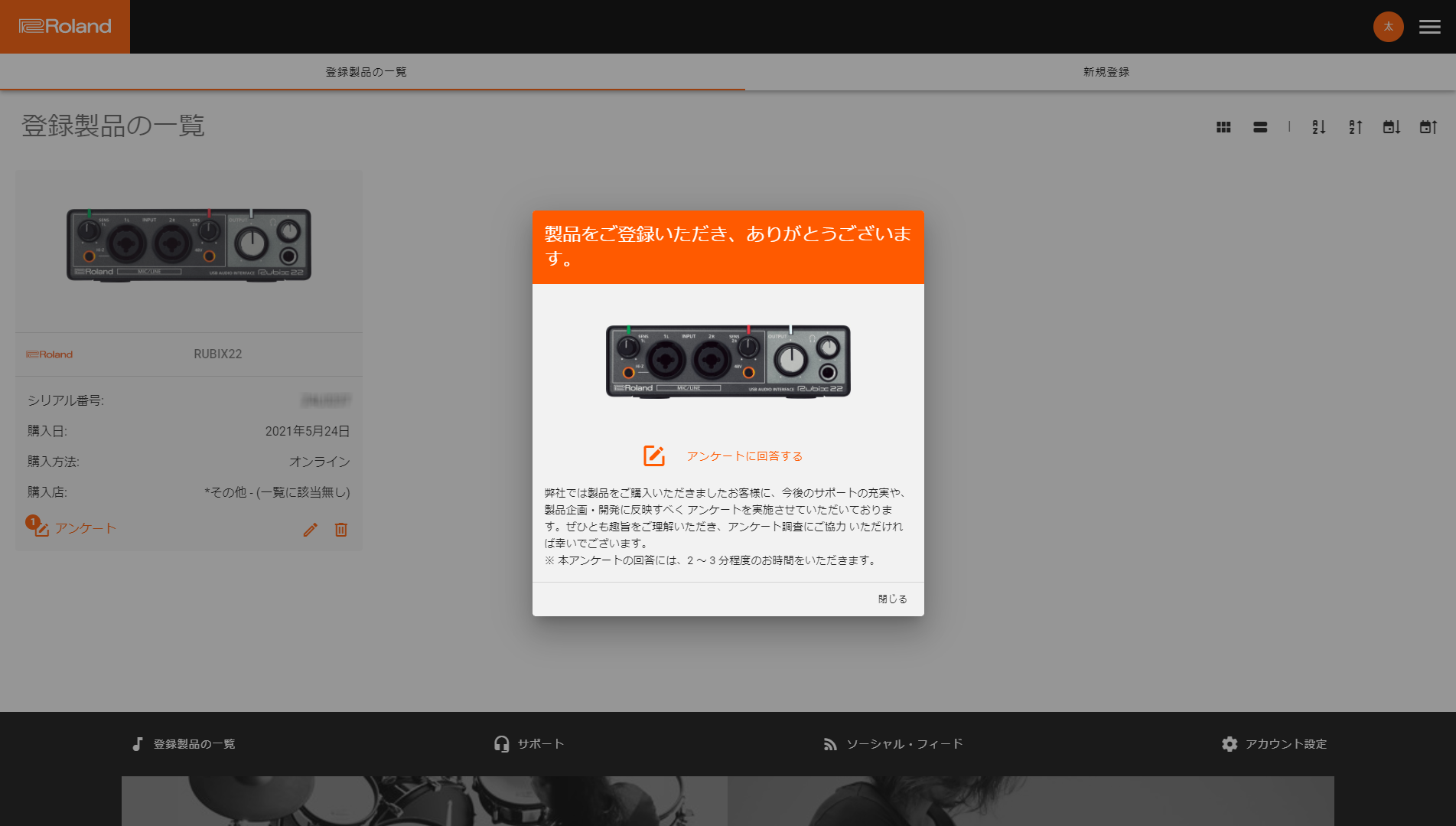Click Rubix22 image inside dialog
The image size is (1456, 826).
coord(728,361)
